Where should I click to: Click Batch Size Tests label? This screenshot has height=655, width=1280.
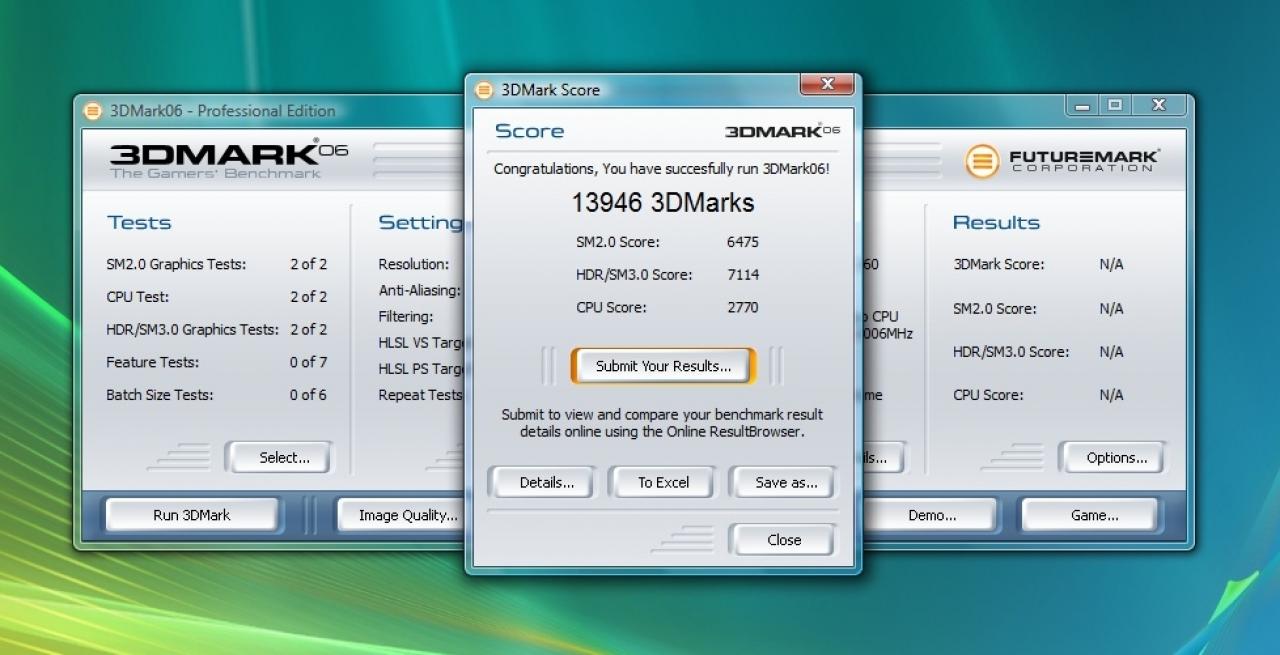159,395
